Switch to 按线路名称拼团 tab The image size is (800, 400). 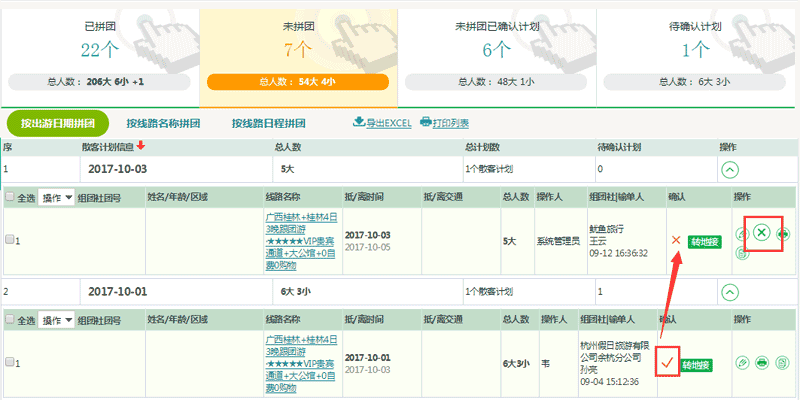163,123
